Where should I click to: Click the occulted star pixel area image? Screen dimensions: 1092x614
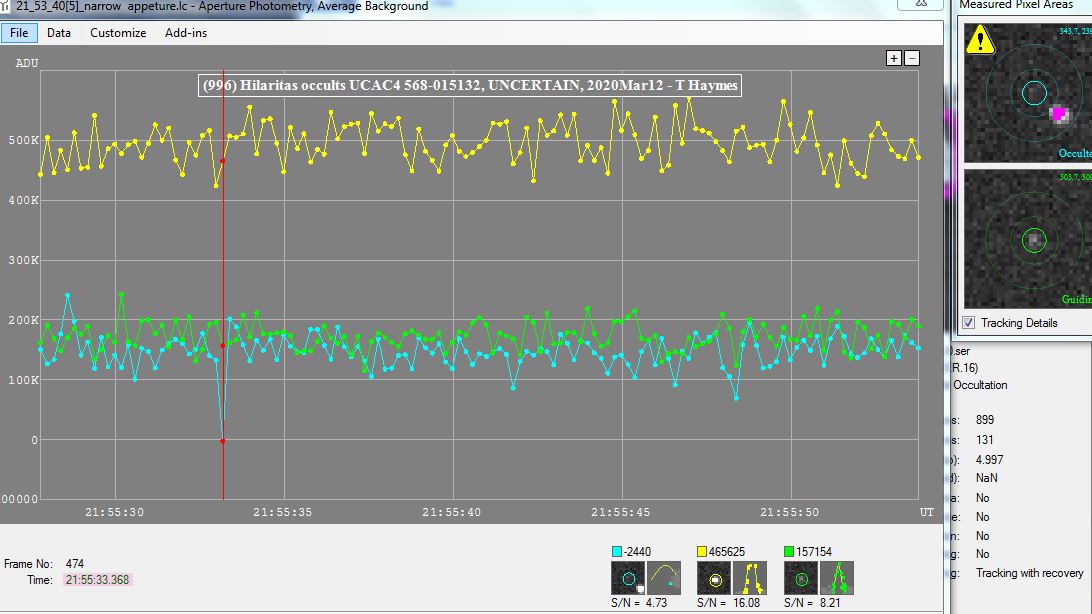1028,92
